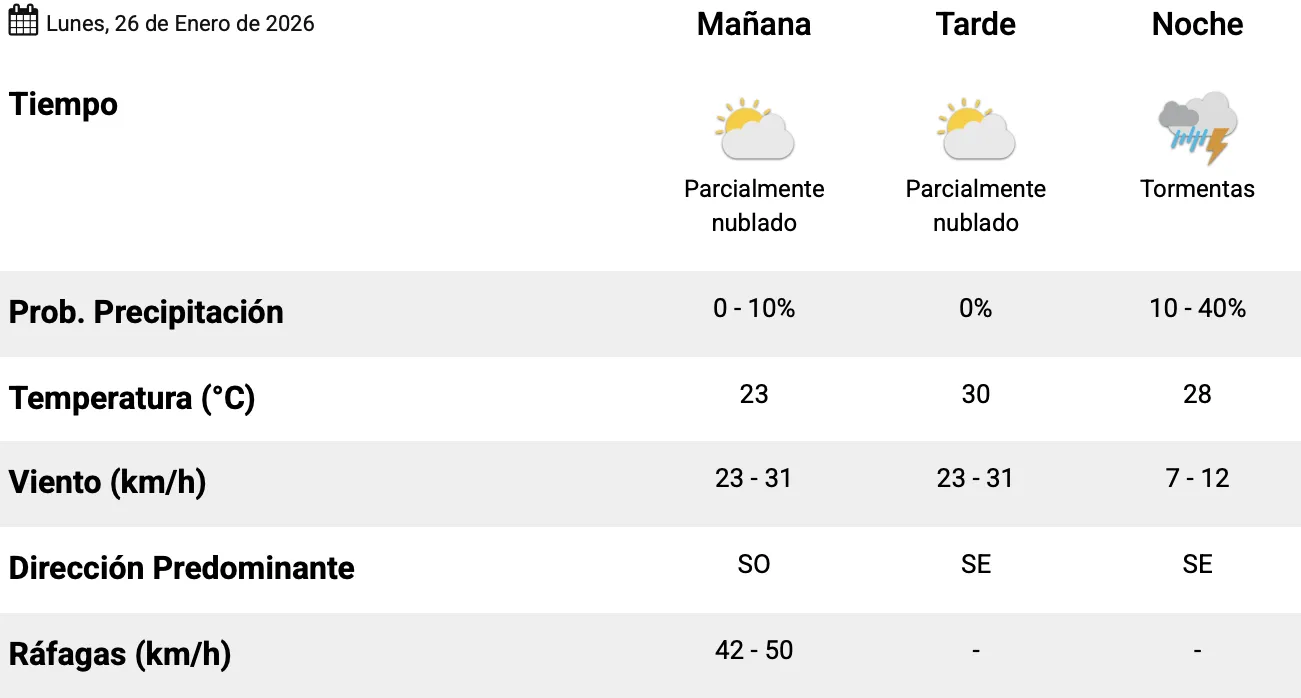Click the thunderstorm icon under Noche
This screenshot has height=698, width=1301.
click(x=1197, y=129)
